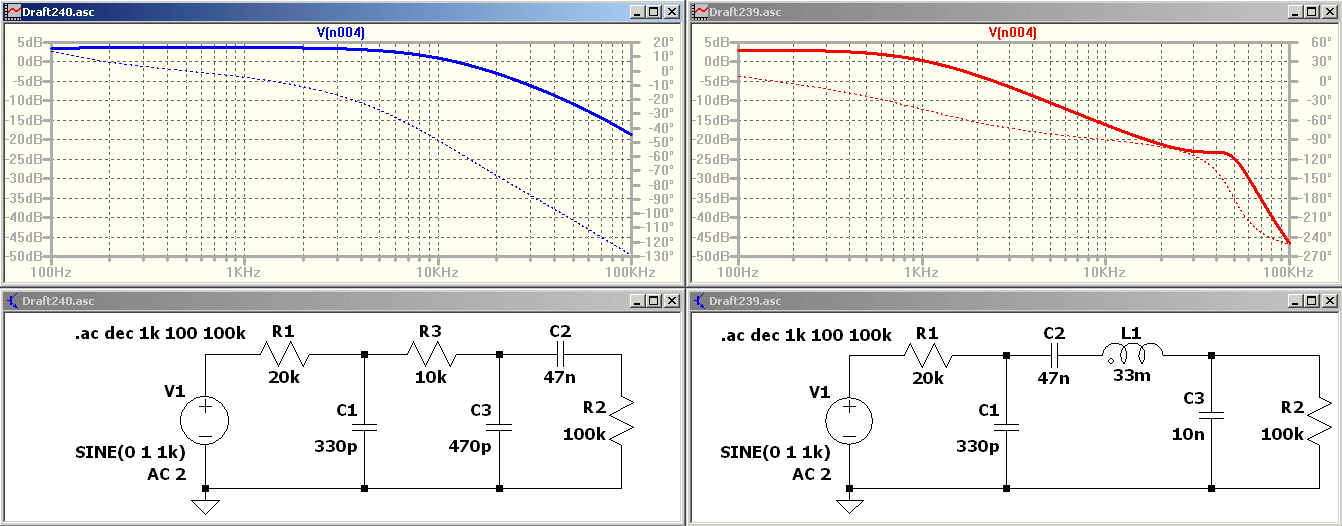Image resolution: width=1342 pixels, height=526 pixels.
Task: Click the ground symbol in Draft239 schematic
Action: 848,506
